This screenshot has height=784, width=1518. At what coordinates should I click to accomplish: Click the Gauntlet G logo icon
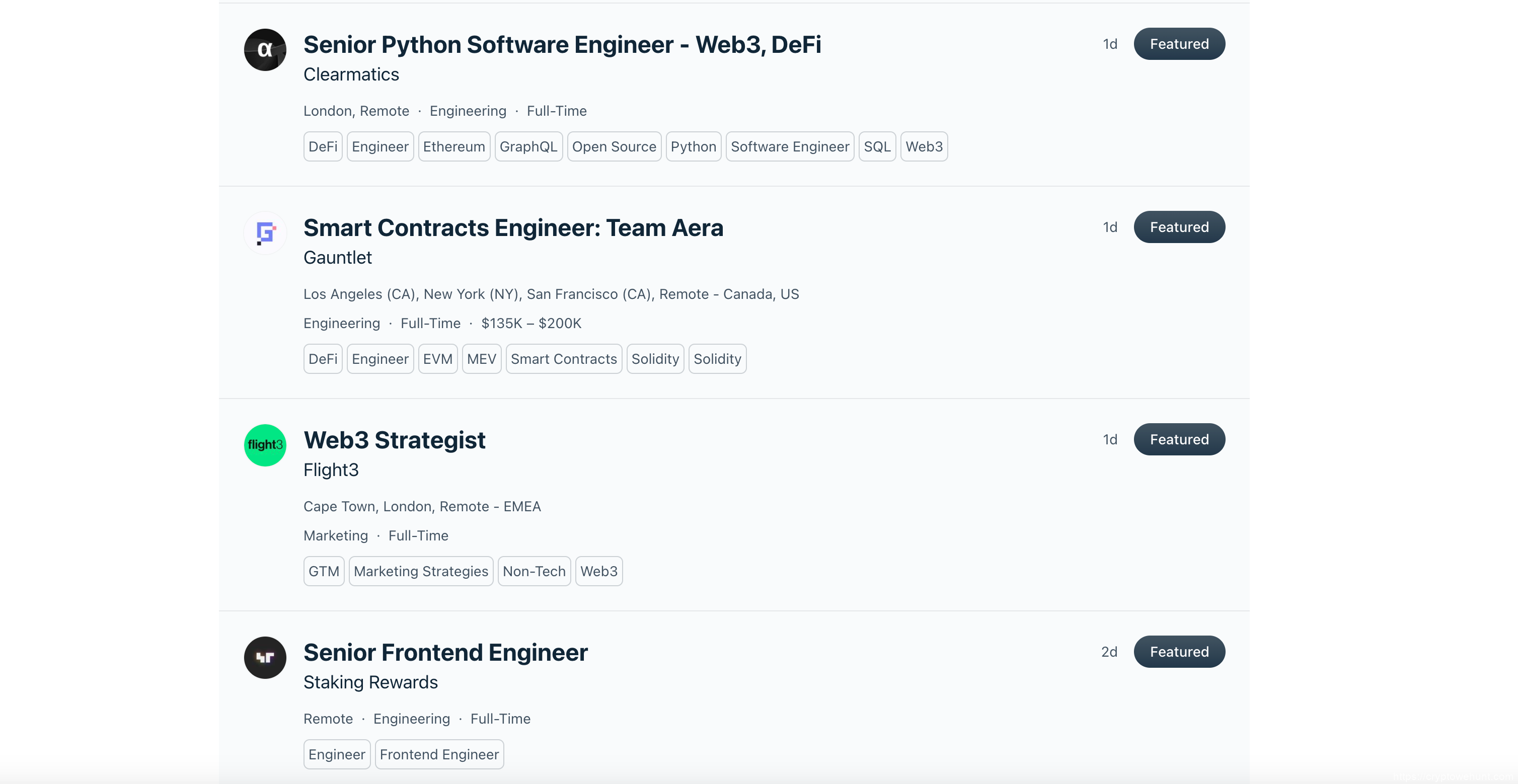coord(265,233)
